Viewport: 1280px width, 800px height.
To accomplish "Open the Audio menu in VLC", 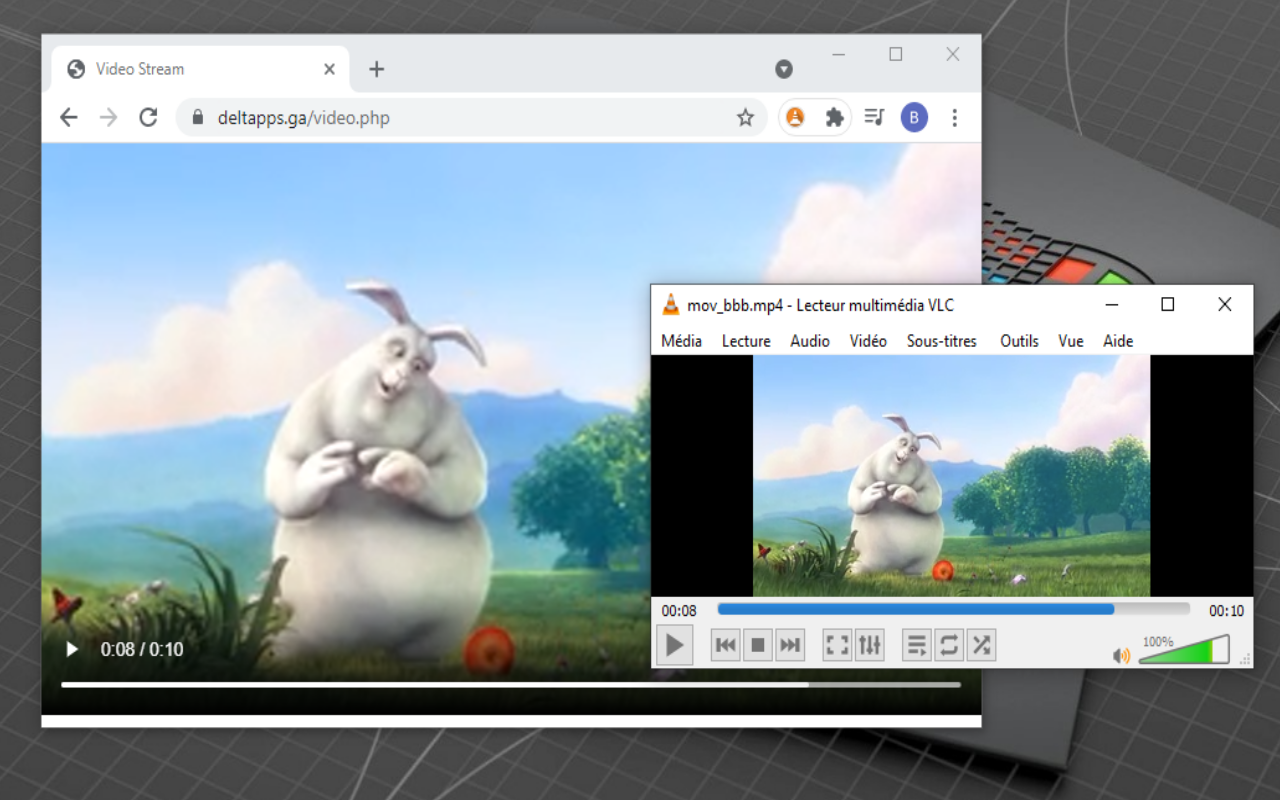I will pyautogui.click(x=810, y=341).
